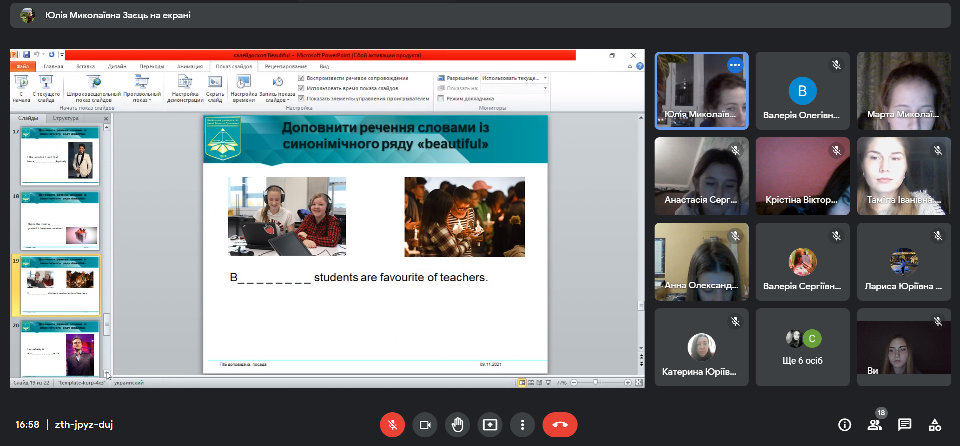Click meeting code zth-jpyz-duj
The width and height of the screenshot is (960, 446).
[83, 425]
